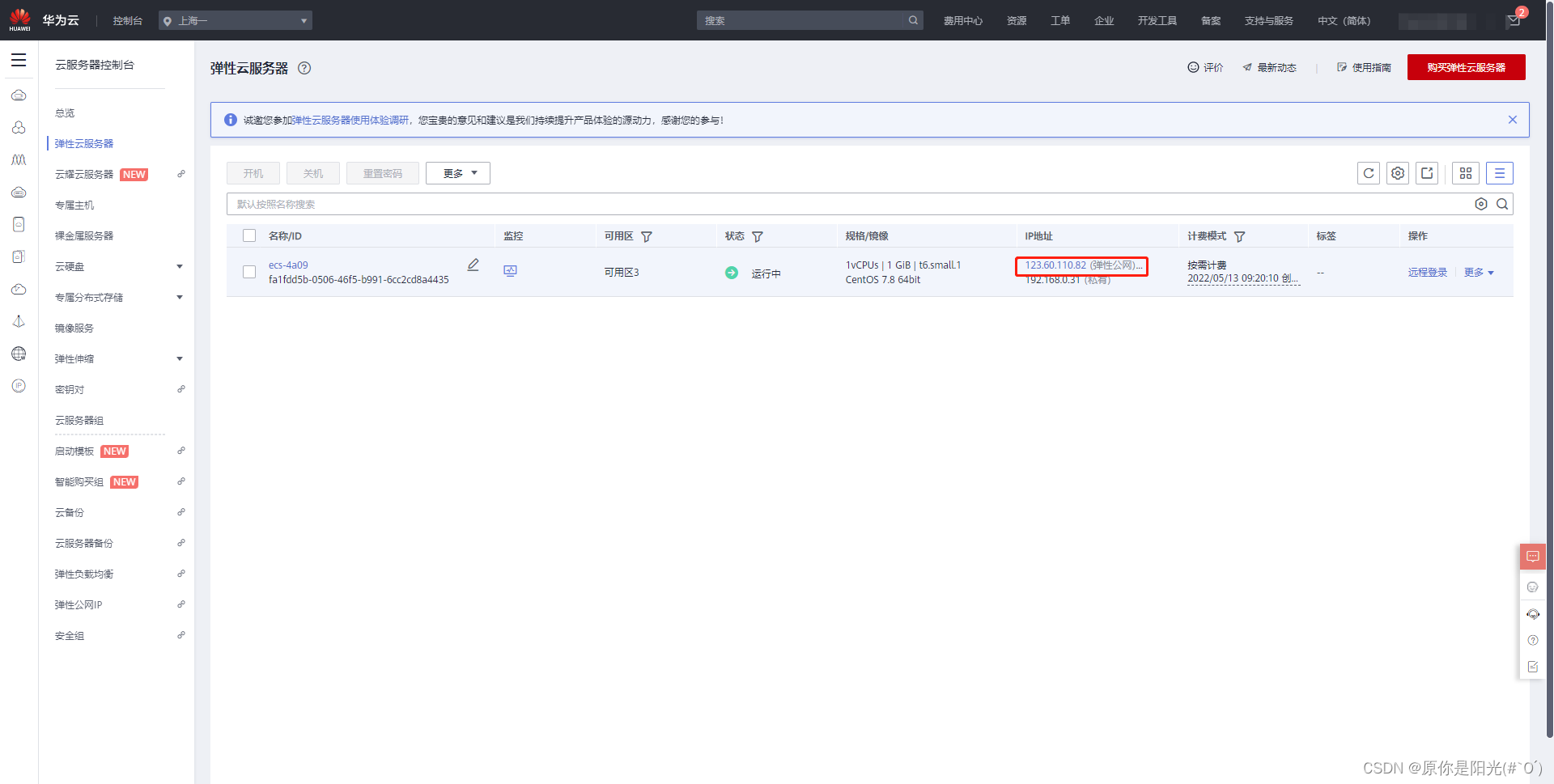
Task: Click the 关机 shutdown button
Action: 313,173
